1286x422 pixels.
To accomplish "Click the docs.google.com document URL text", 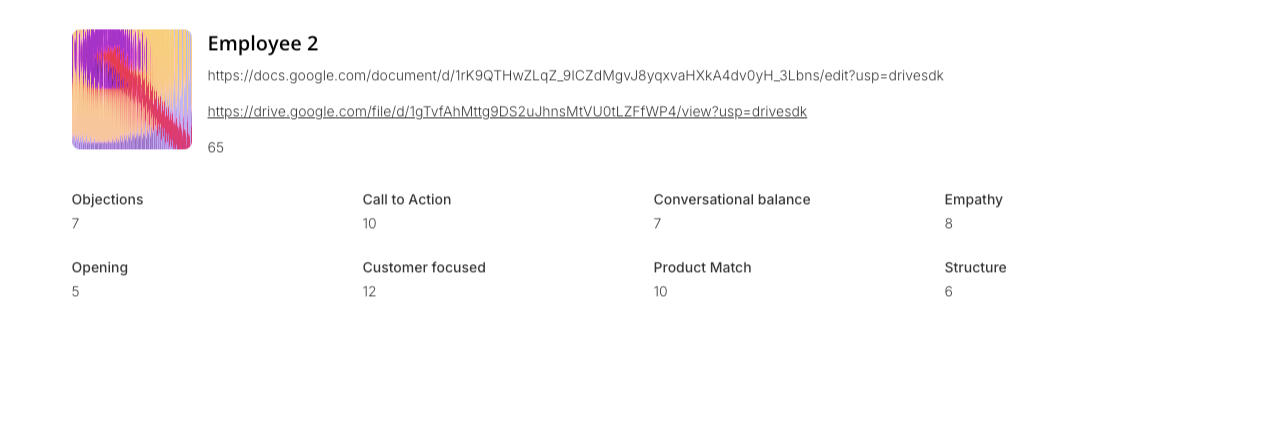I will [575, 76].
